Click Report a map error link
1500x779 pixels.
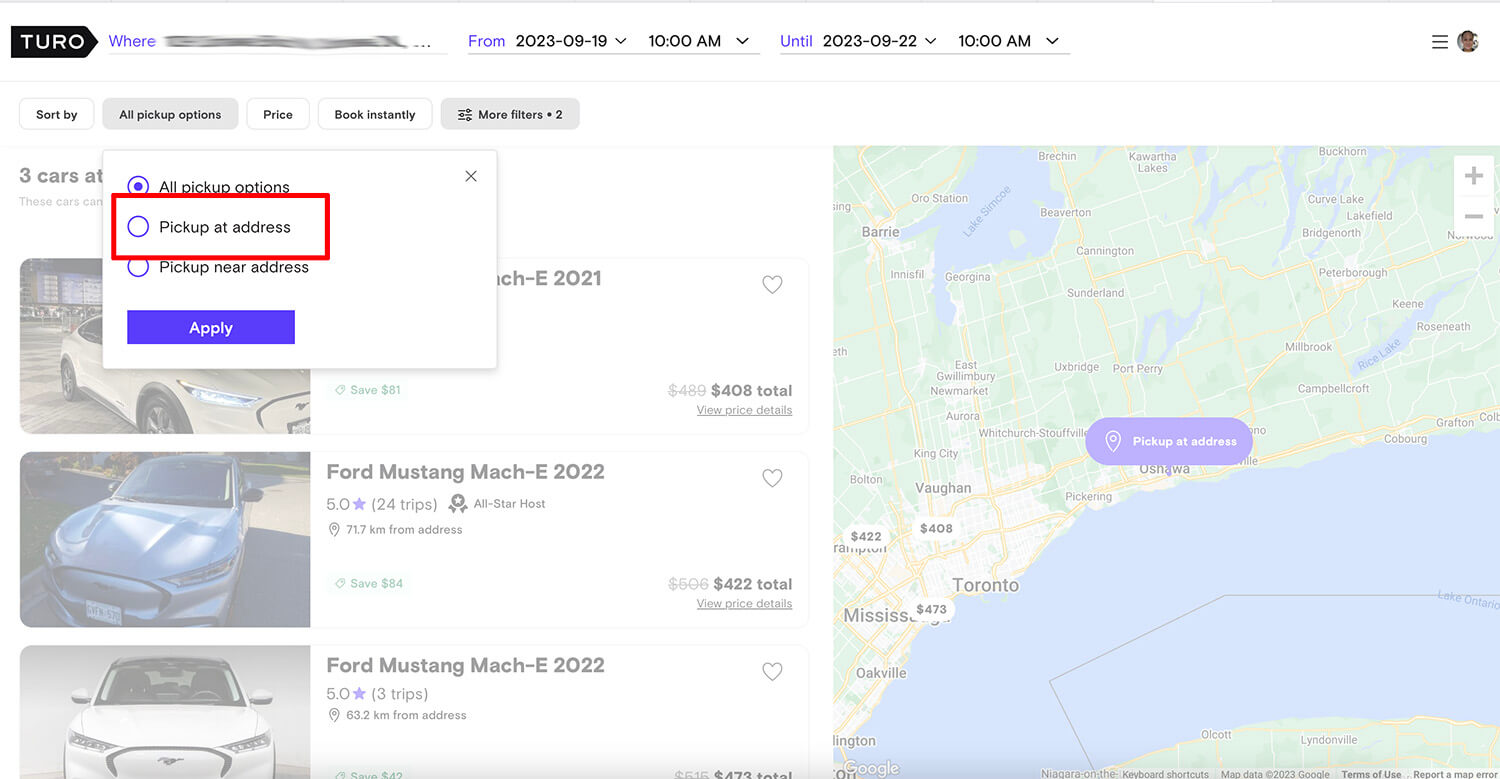(x=1455, y=774)
